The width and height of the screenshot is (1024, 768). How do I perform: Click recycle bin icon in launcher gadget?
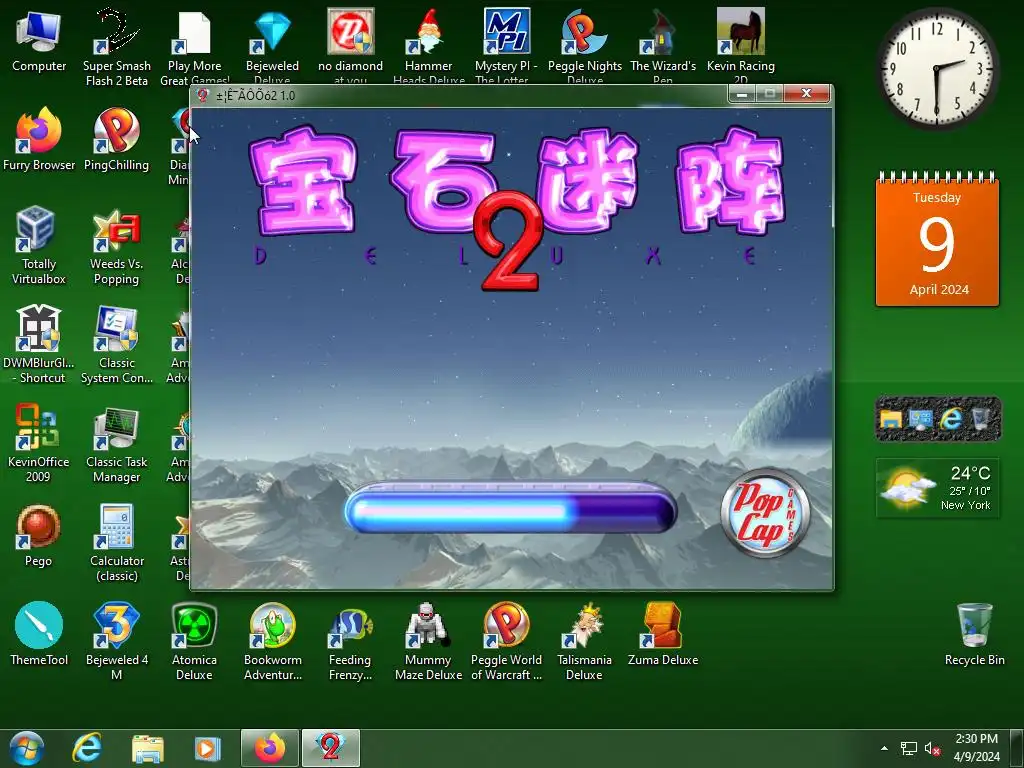point(981,418)
